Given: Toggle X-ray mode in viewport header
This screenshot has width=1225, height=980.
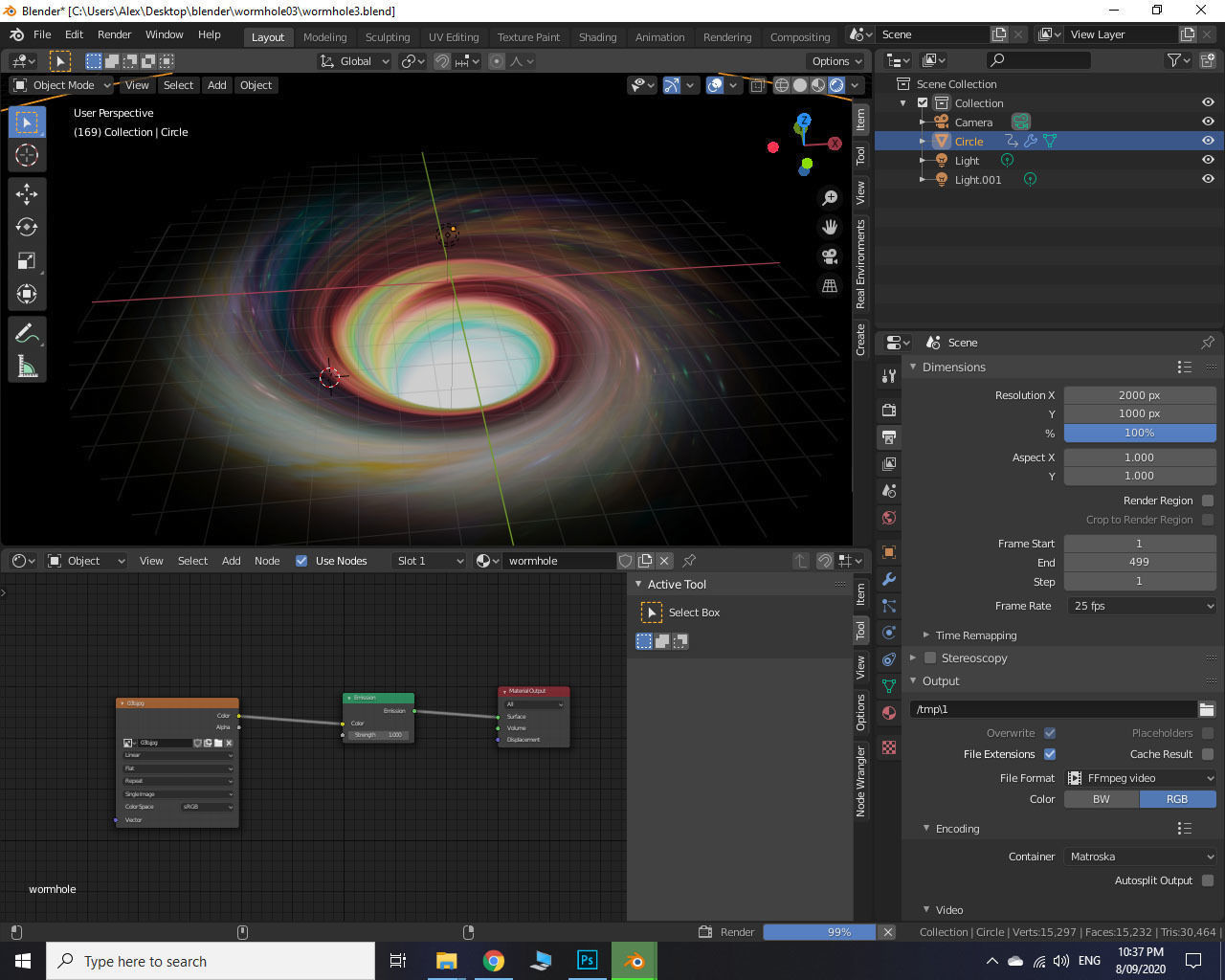Looking at the screenshot, I should tap(757, 85).
